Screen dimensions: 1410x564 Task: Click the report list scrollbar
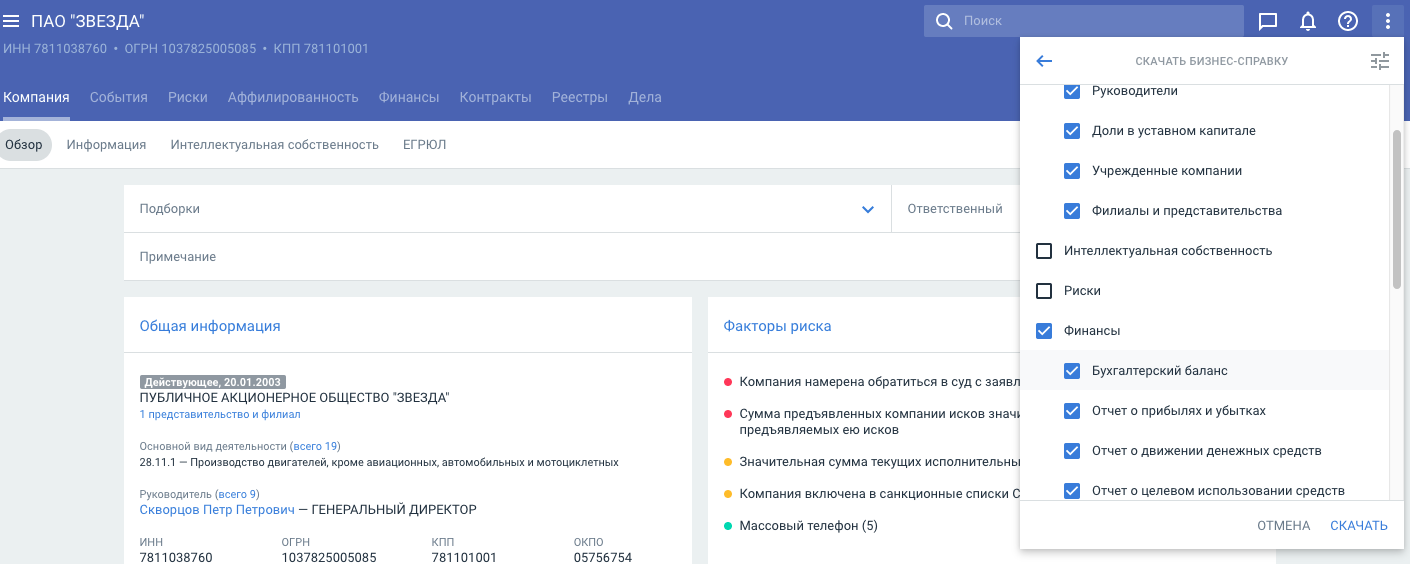click(1397, 210)
